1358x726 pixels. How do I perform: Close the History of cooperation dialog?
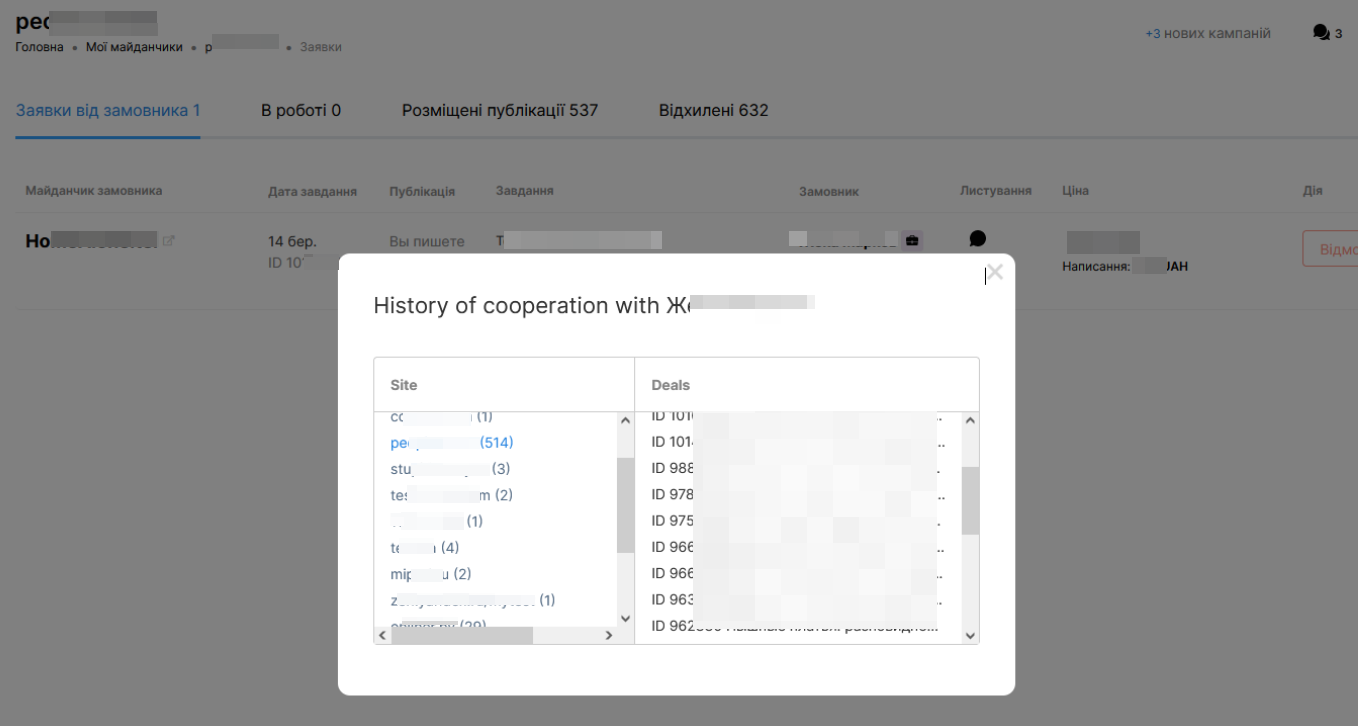click(994, 272)
